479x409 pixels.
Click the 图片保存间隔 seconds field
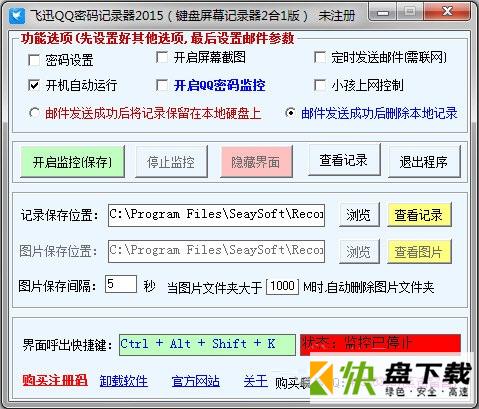pyautogui.click(x=121, y=284)
